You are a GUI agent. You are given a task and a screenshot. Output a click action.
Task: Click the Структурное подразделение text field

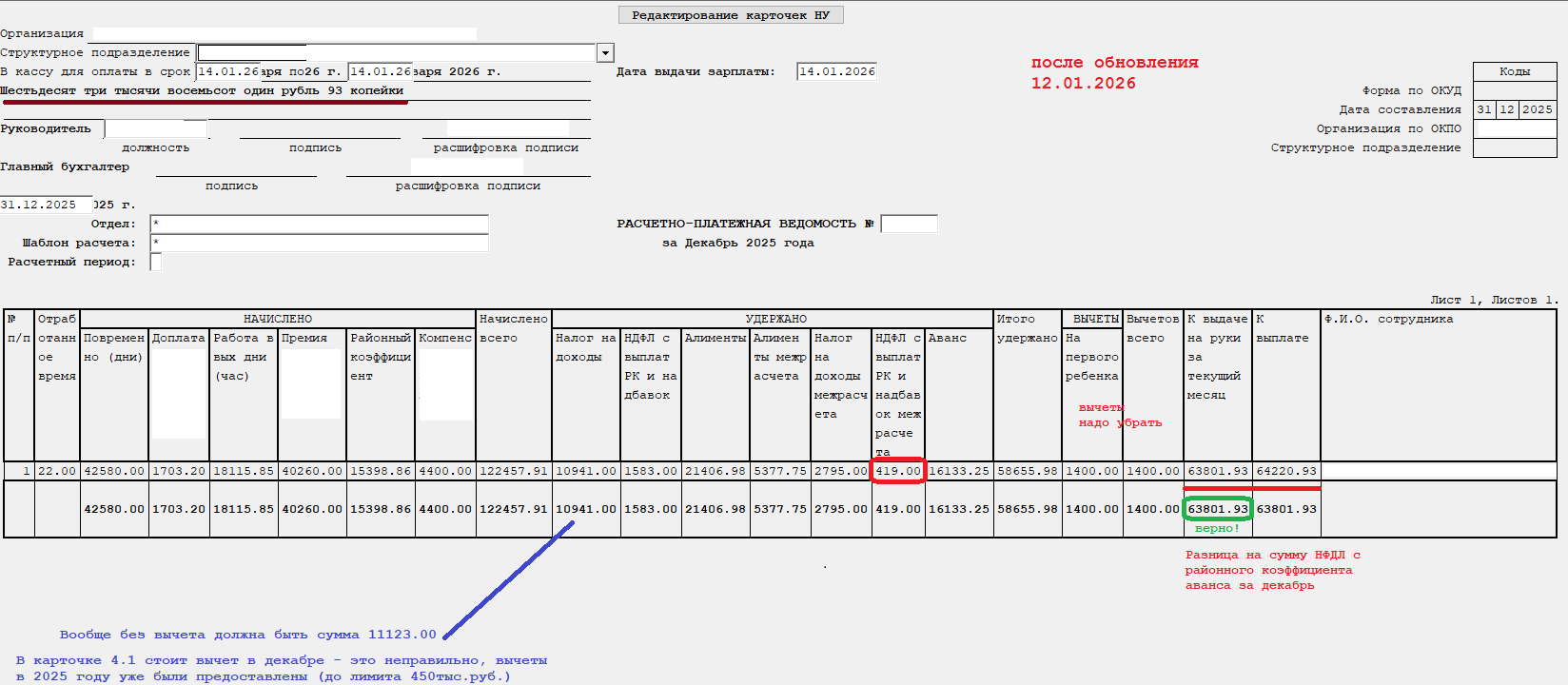pyautogui.click(x=397, y=53)
